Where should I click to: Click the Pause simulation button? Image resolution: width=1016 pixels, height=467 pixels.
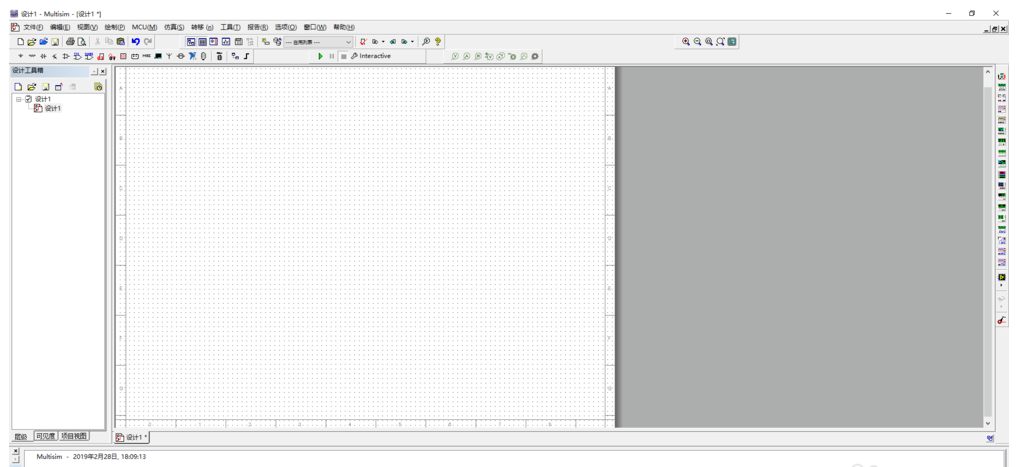pyautogui.click(x=332, y=57)
